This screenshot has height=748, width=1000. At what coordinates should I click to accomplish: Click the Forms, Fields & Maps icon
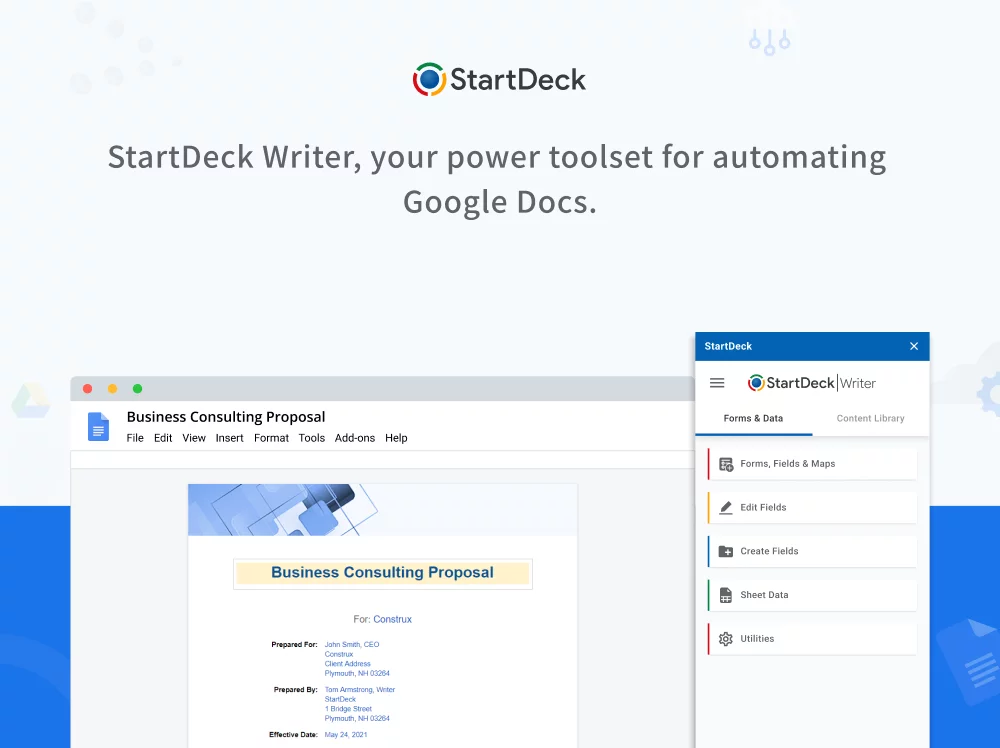[726, 464]
